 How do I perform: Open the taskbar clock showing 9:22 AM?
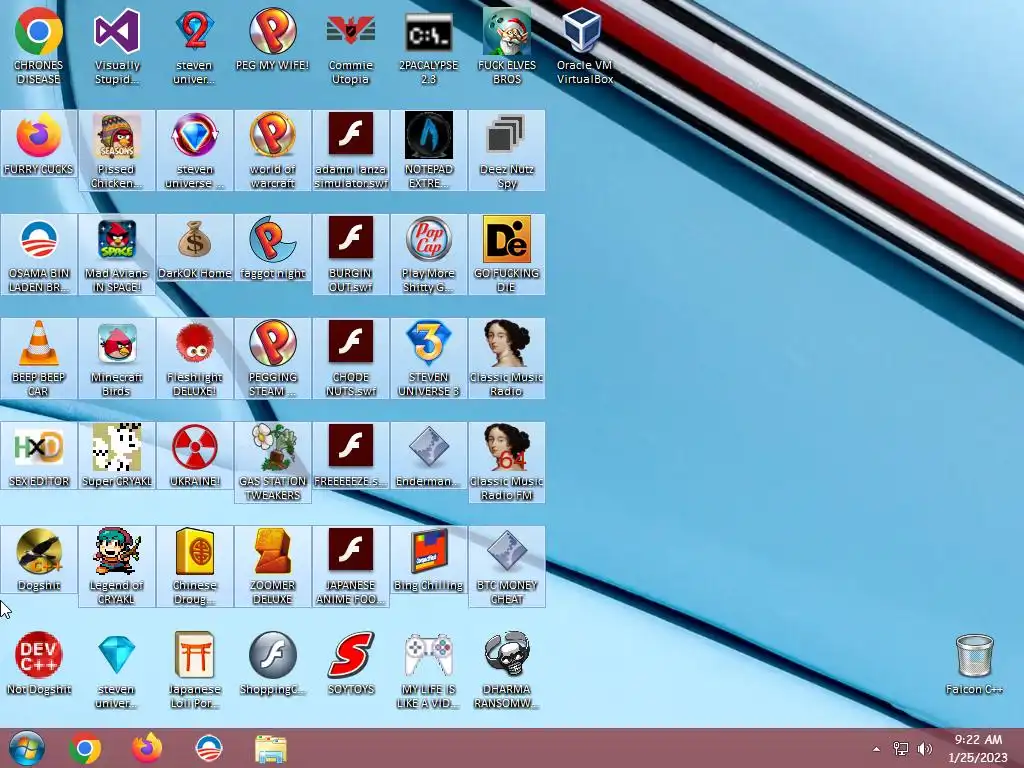[x=978, y=748]
